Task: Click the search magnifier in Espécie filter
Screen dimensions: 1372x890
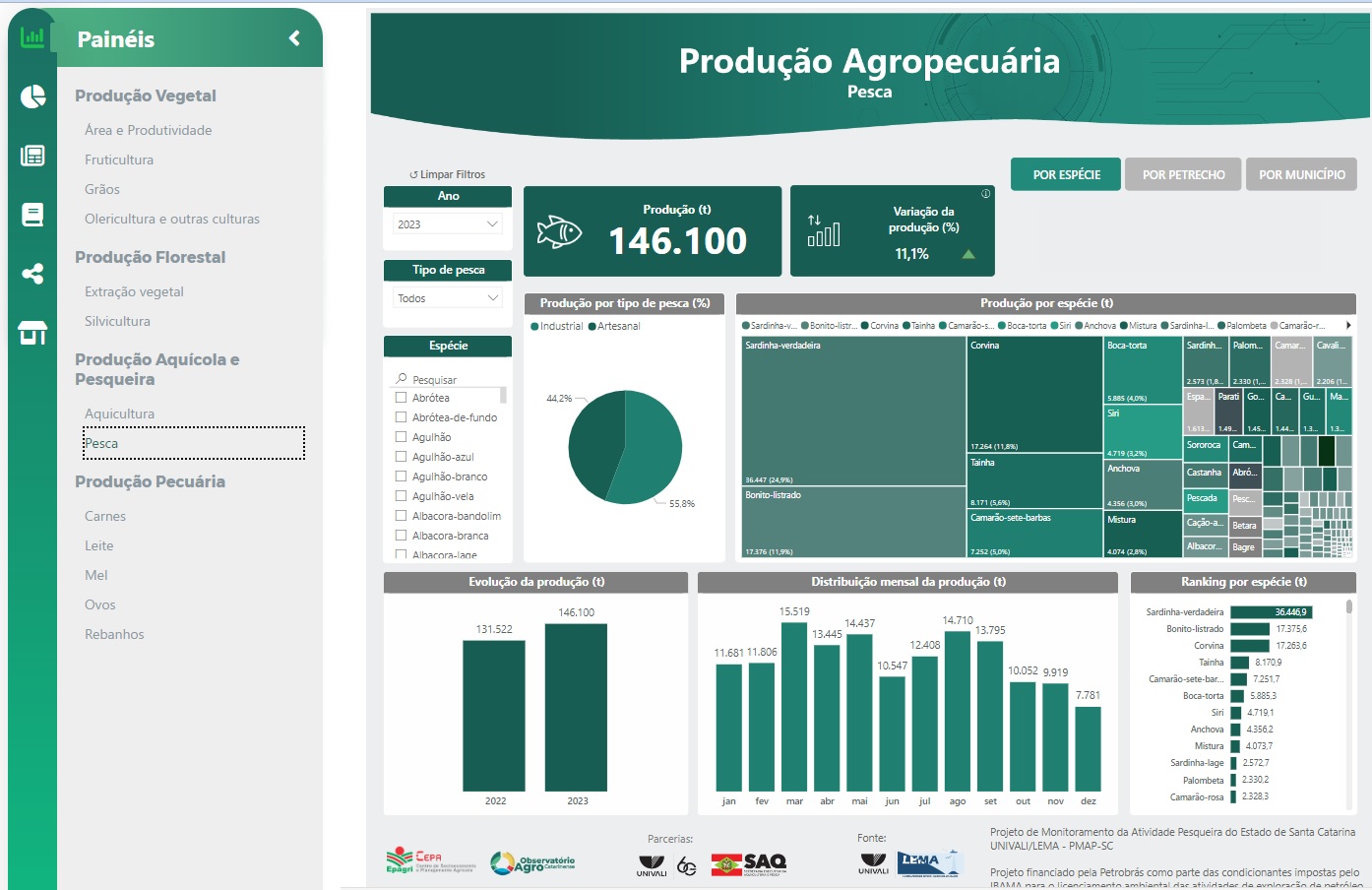Action: pos(402,379)
